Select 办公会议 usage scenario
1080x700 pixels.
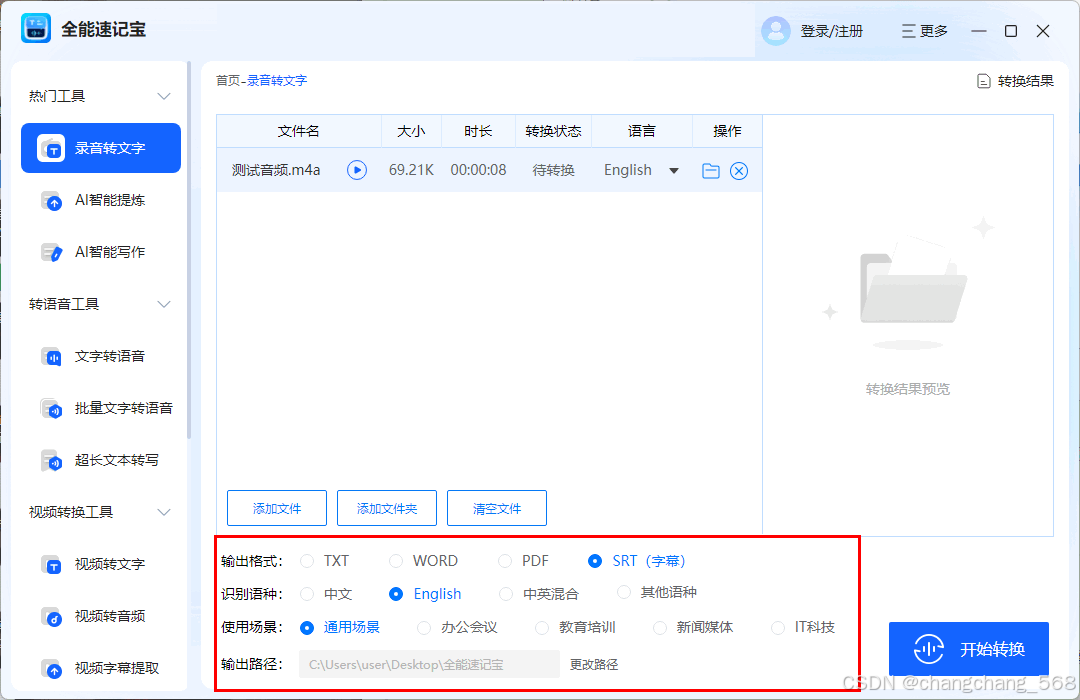tap(424, 628)
